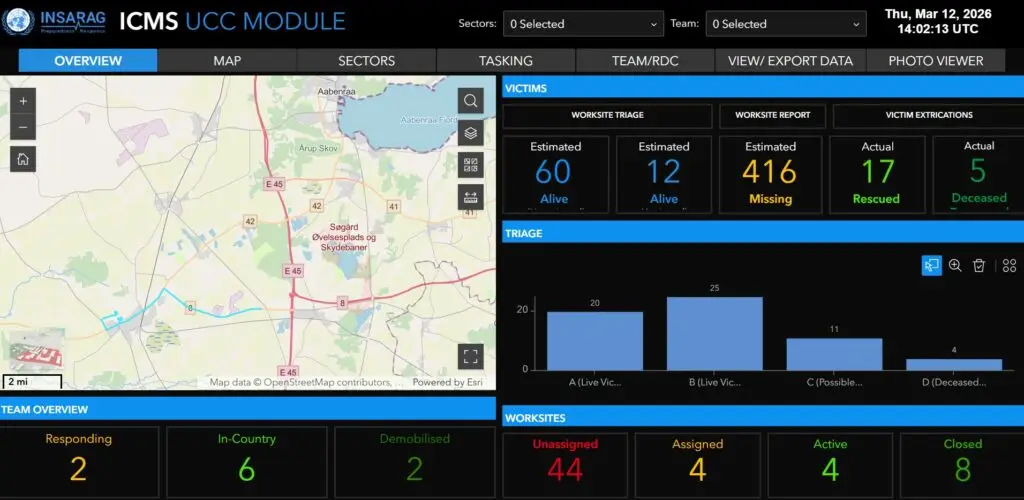Zoom the triage chart with magnifier
The width and height of the screenshot is (1024, 500).
[955, 265]
